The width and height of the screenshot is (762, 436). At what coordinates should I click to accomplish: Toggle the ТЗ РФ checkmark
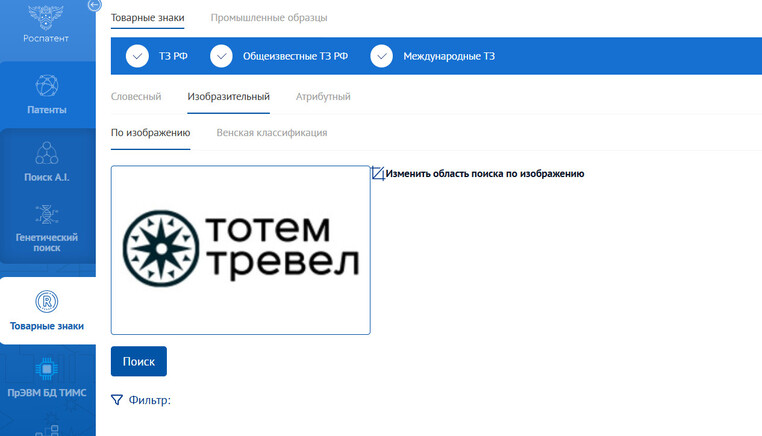(x=138, y=56)
